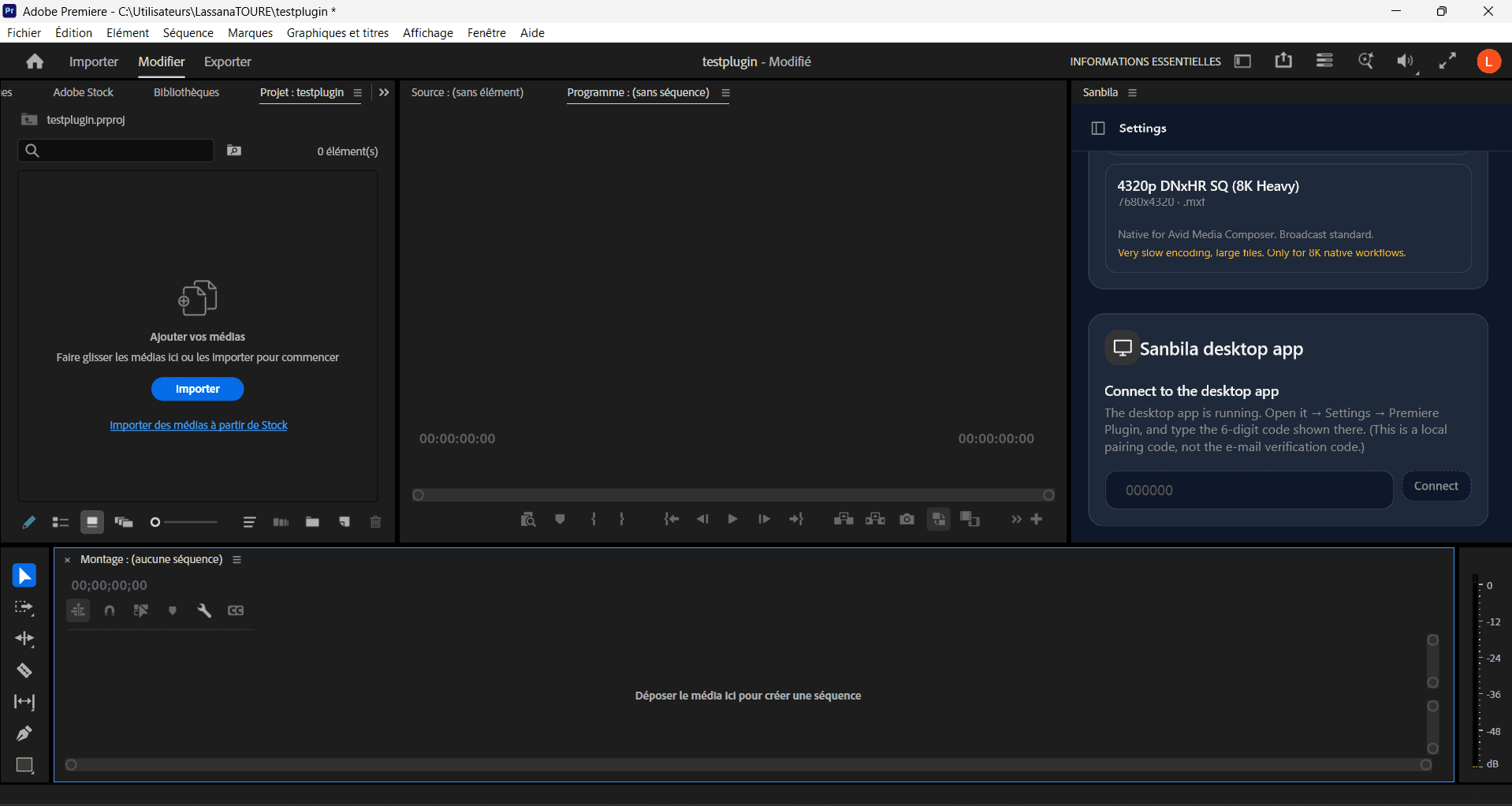This screenshot has width=1512, height=806.
Task: Click the Extract button in program monitor
Action: pos(875,519)
